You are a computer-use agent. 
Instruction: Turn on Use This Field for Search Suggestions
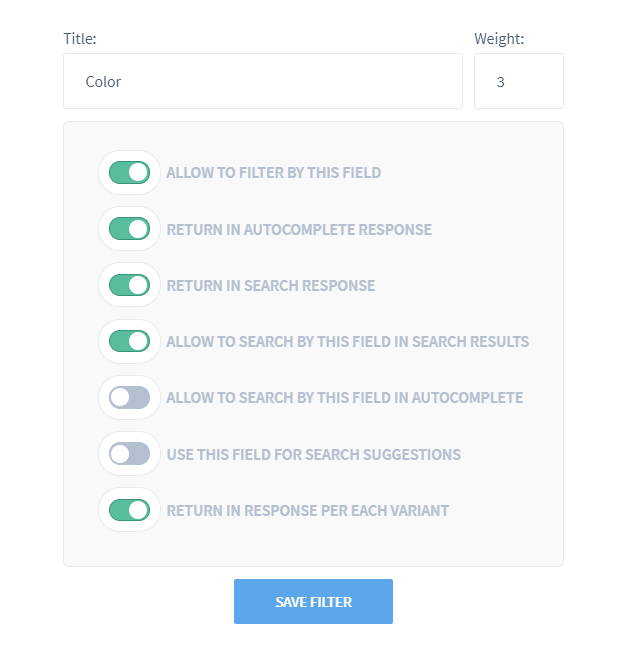click(129, 454)
